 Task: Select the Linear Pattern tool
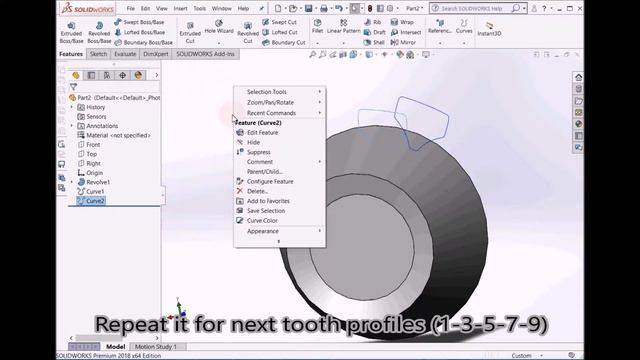click(344, 26)
